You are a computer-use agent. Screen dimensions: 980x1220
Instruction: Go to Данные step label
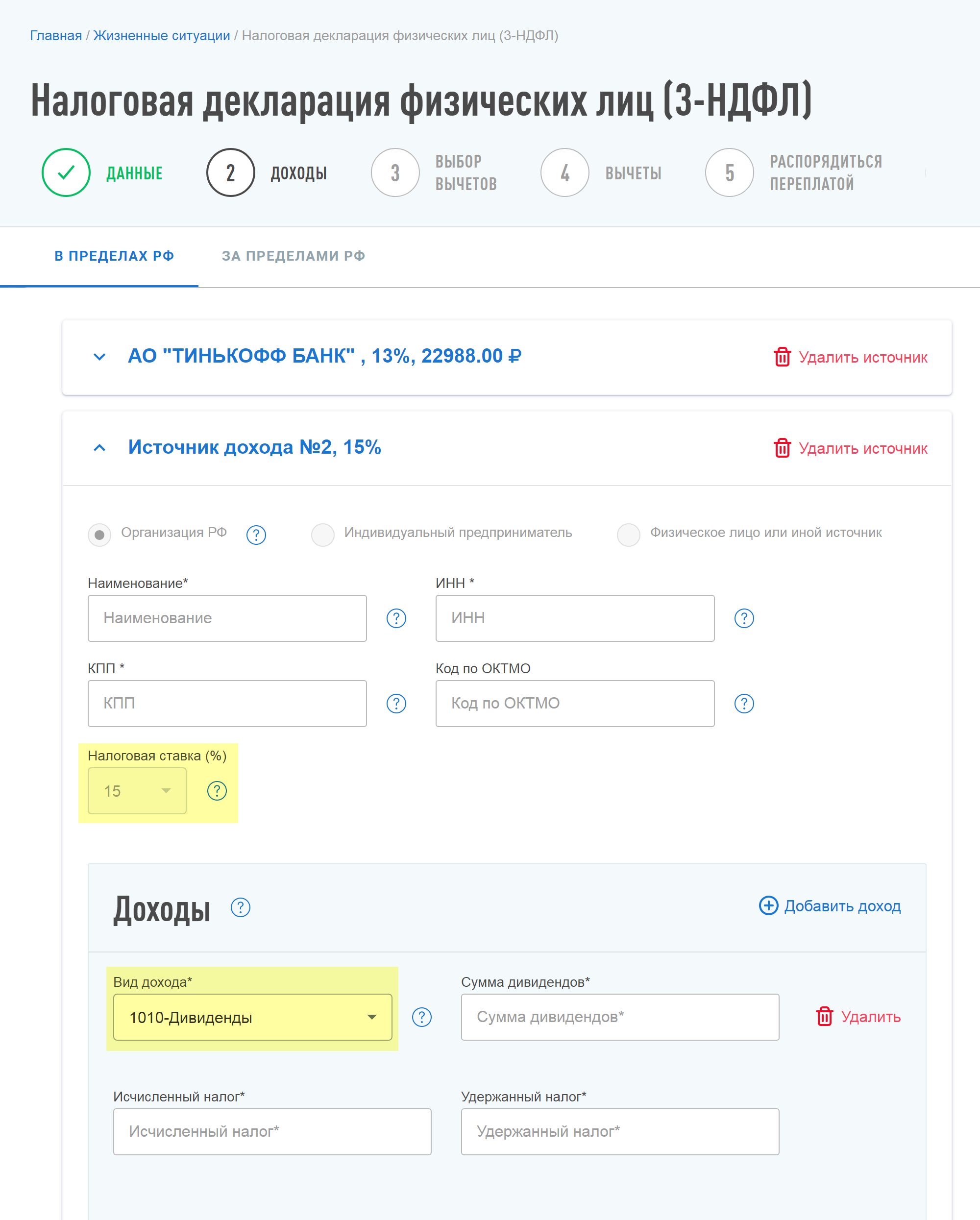(x=135, y=173)
